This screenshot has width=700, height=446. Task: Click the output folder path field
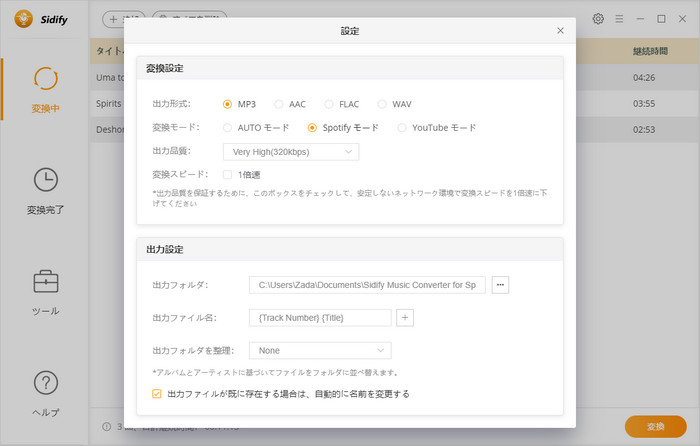click(367, 285)
